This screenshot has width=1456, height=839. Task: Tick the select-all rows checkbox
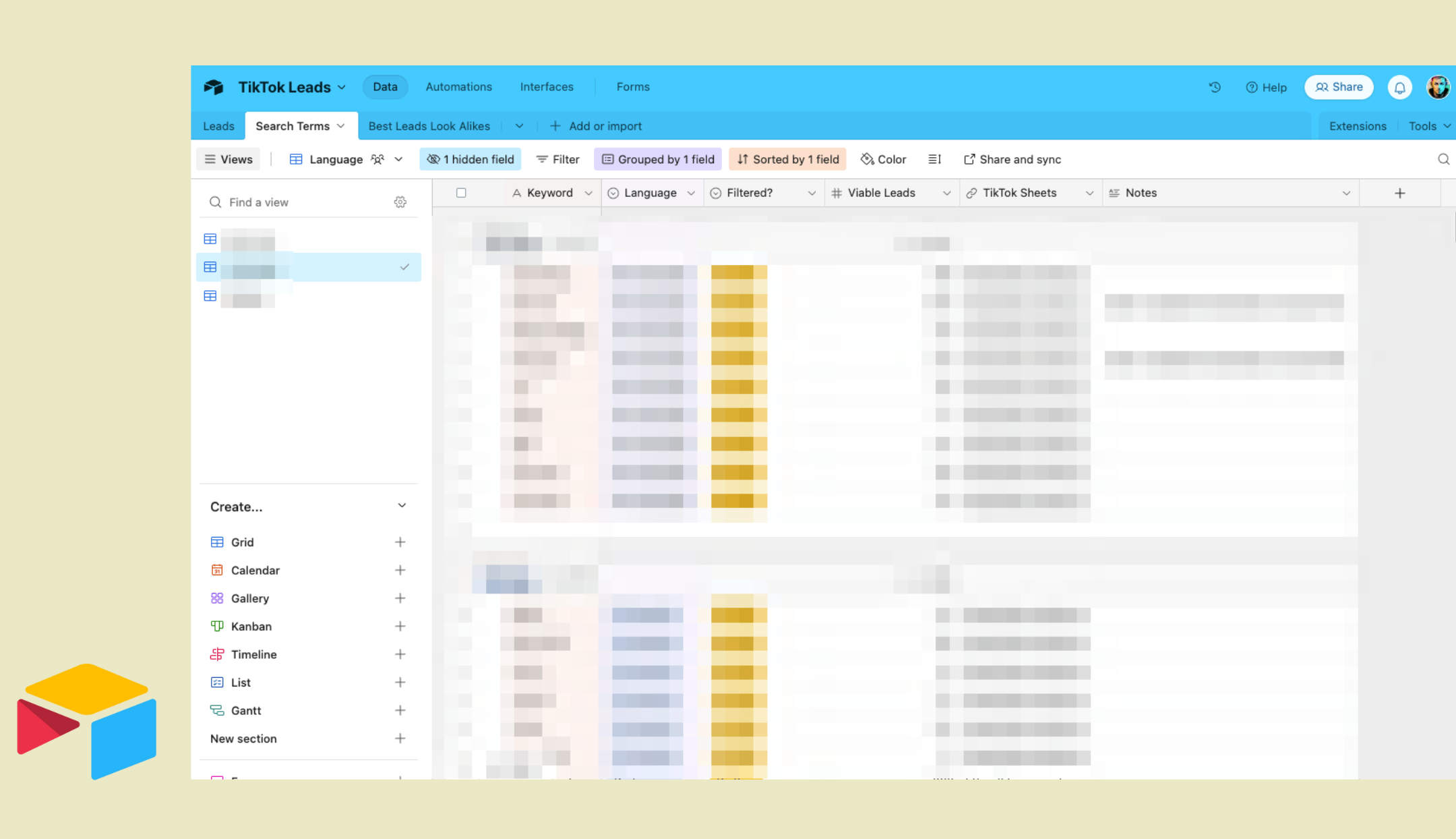461,193
